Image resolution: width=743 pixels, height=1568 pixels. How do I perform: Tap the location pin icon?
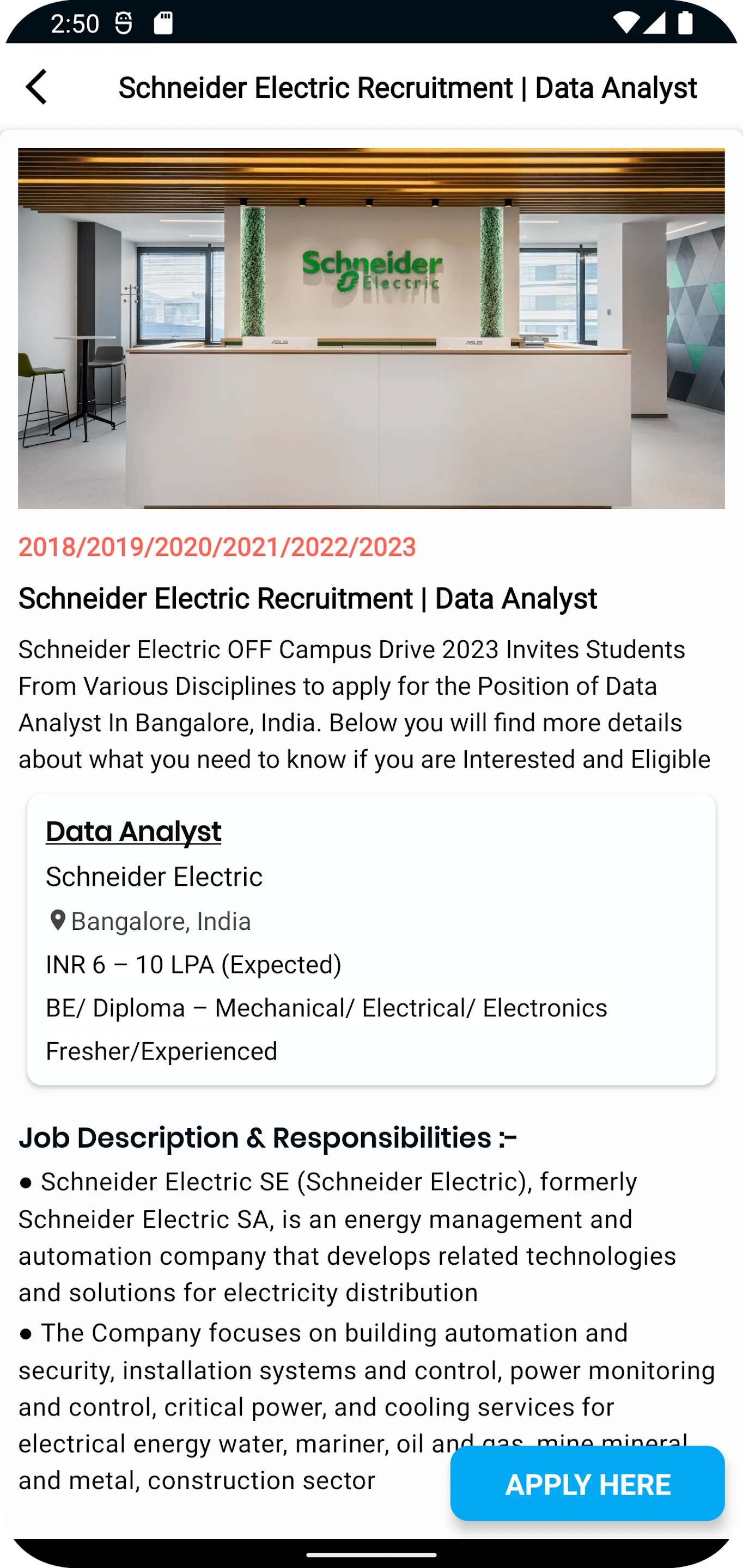(57, 920)
